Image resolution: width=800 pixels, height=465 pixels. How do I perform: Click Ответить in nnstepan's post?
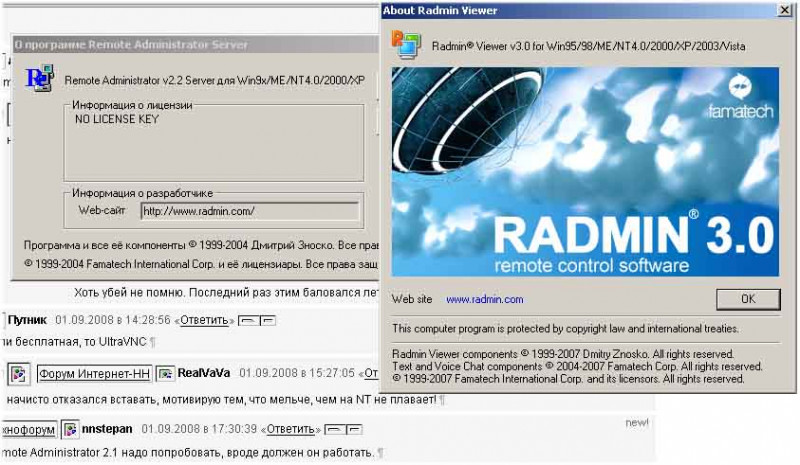pos(291,429)
